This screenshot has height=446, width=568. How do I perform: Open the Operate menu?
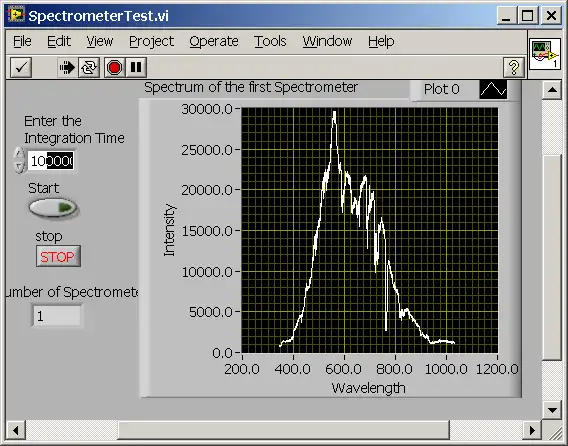[214, 41]
